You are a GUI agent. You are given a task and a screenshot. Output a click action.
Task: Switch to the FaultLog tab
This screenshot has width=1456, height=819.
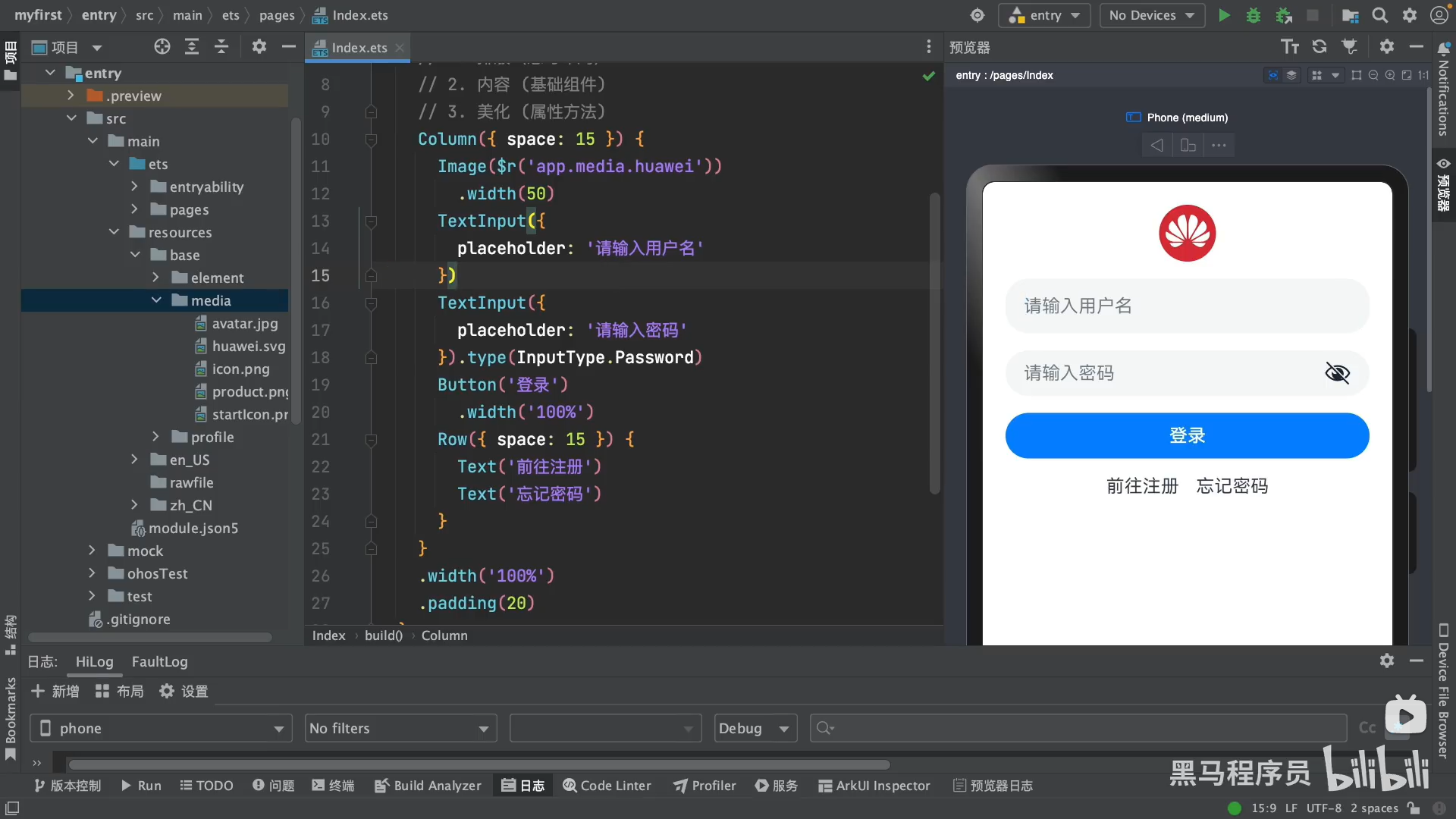159,661
